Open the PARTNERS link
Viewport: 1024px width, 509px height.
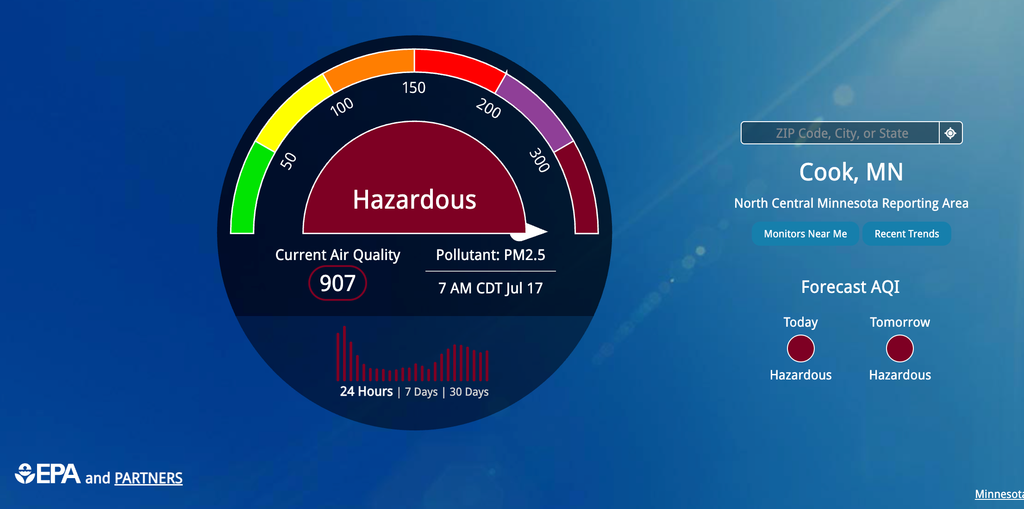pos(148,478)
